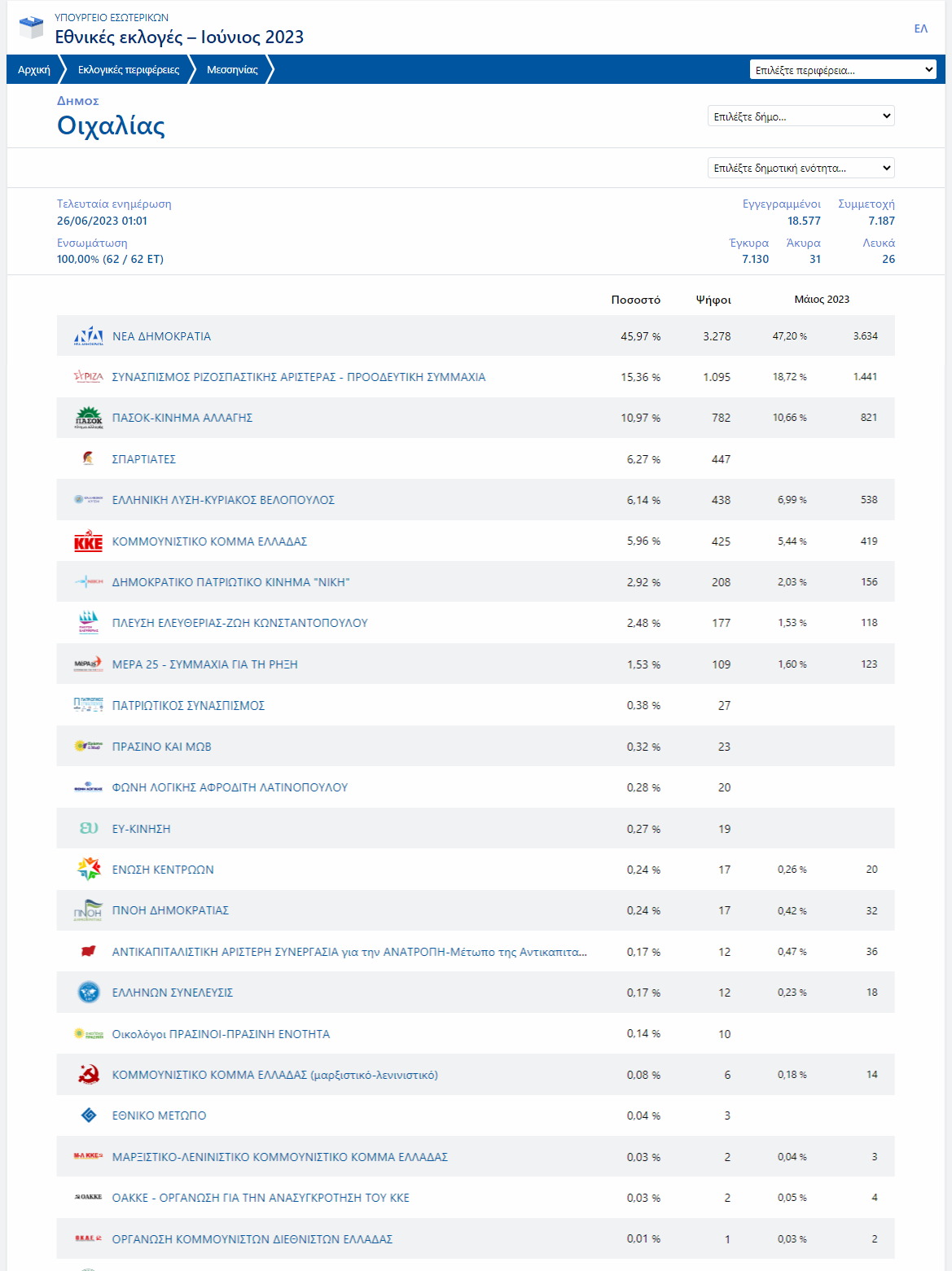
Task: Open Μεσσηνίας breadcrumb item
Action: tap(232, 70)
